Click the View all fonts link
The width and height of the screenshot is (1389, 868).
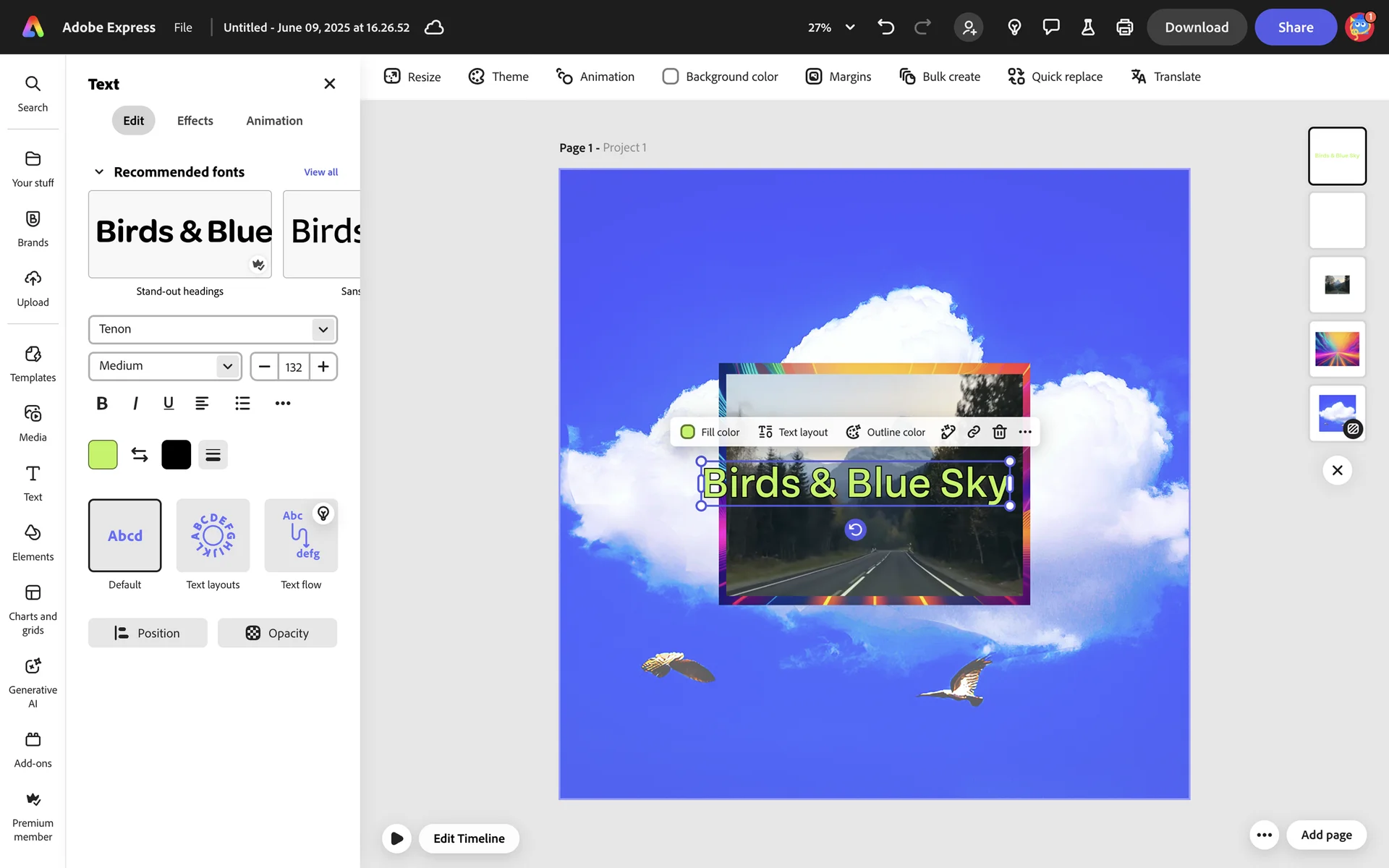click(x=320, y=172)
